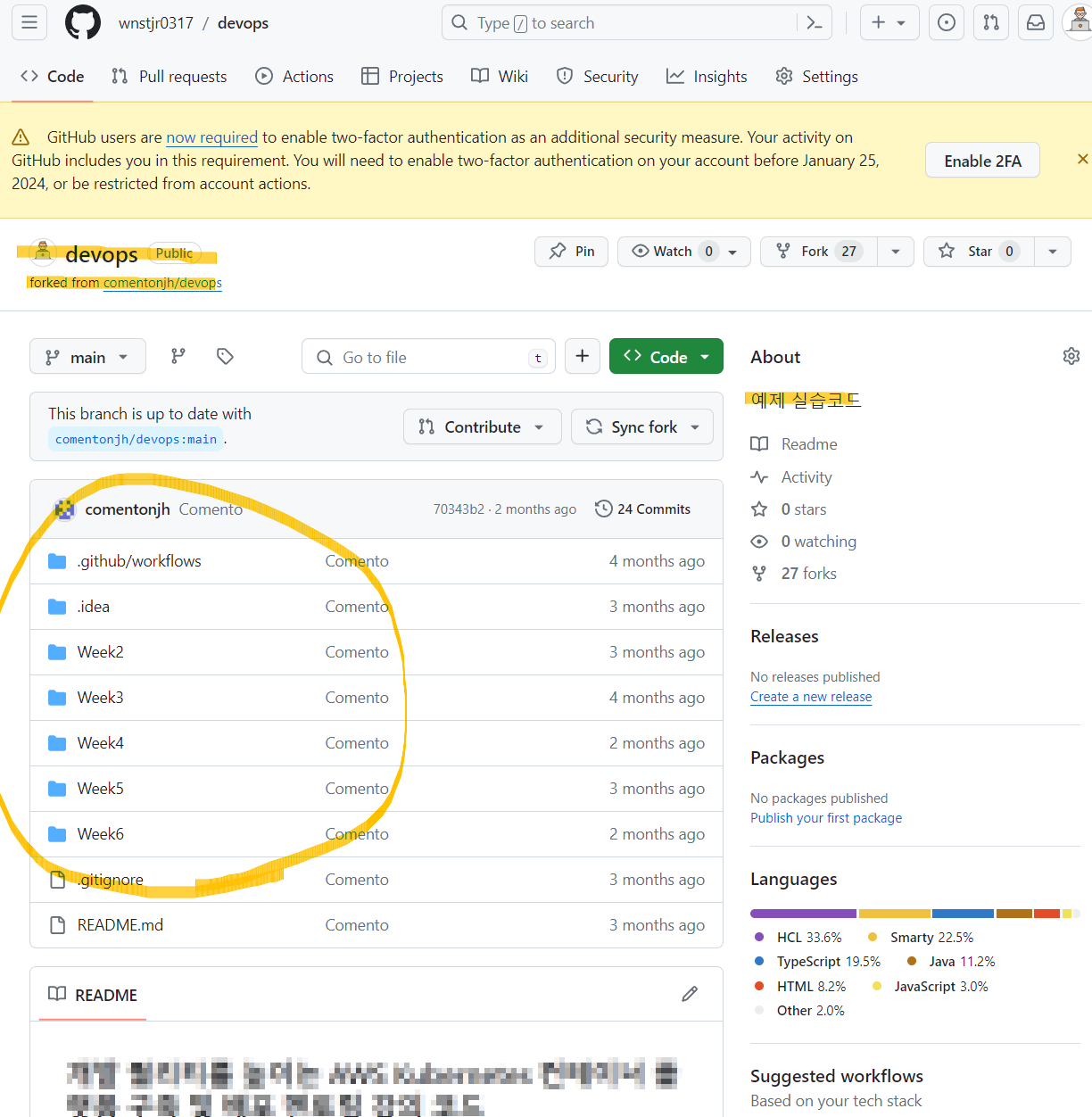Viewport: 1092px width, 1117px height.
Task: Open the command palette icon
Action: [814, 22]
